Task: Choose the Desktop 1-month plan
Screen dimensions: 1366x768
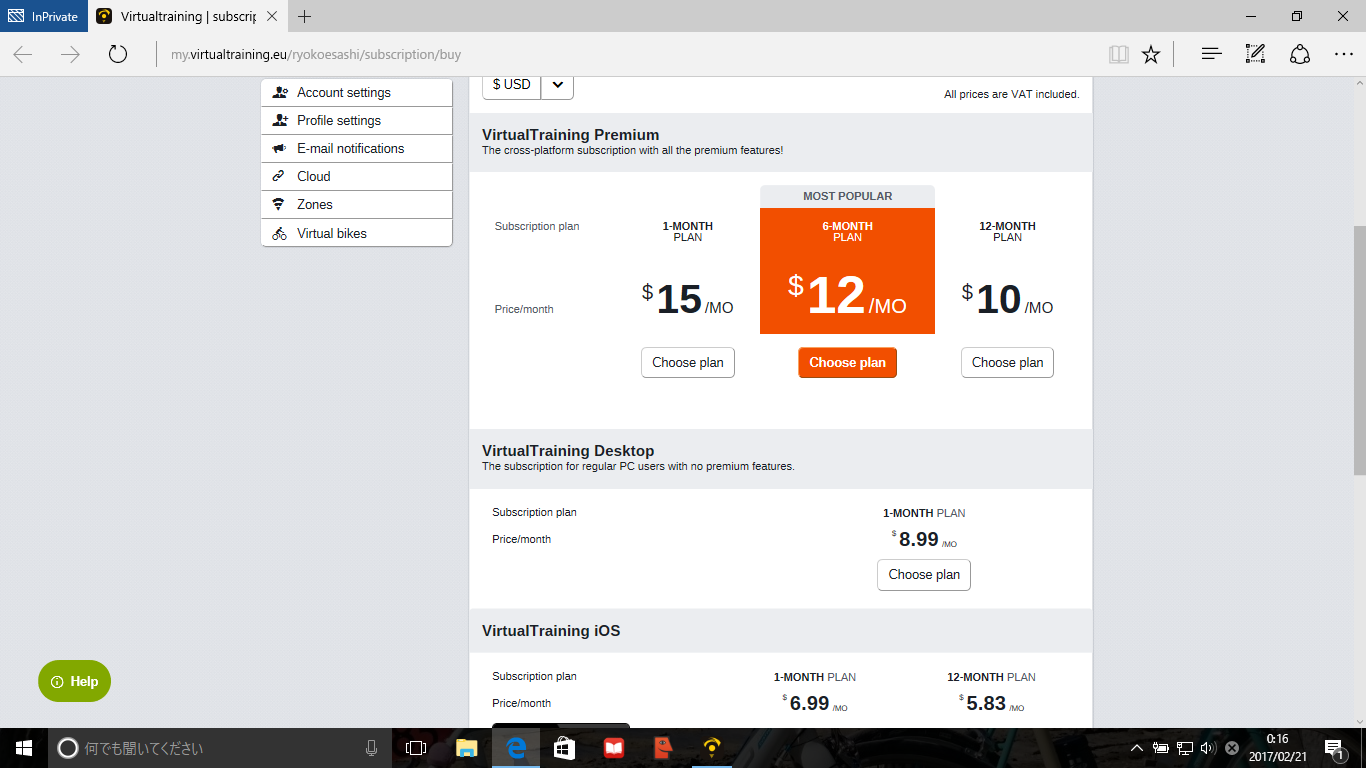Action: [x=924, y=574]
